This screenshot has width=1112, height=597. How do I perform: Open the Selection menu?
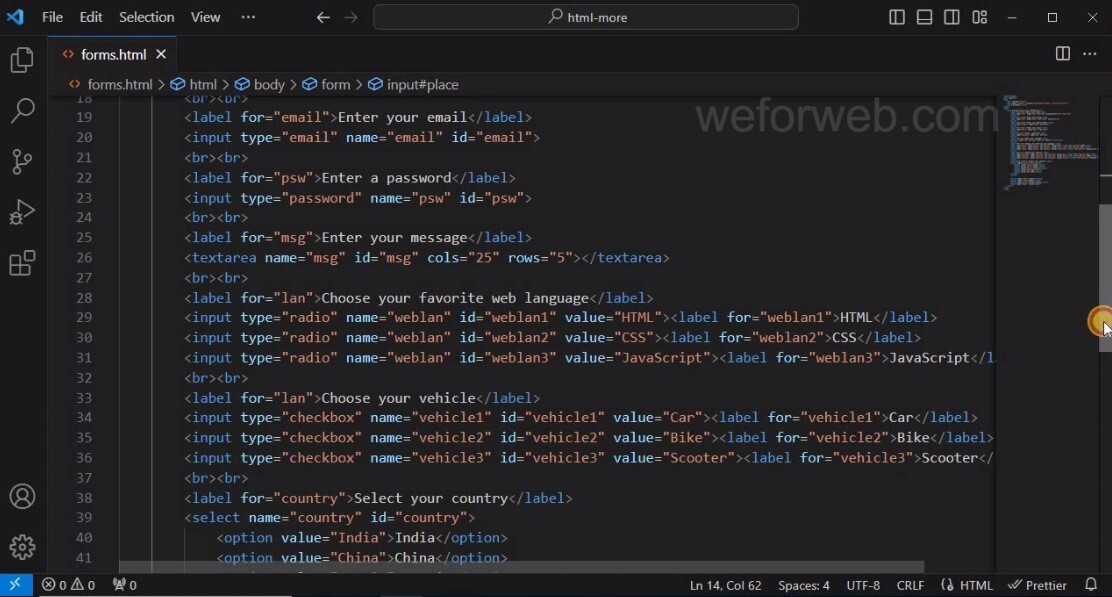[x=146, y=17]
